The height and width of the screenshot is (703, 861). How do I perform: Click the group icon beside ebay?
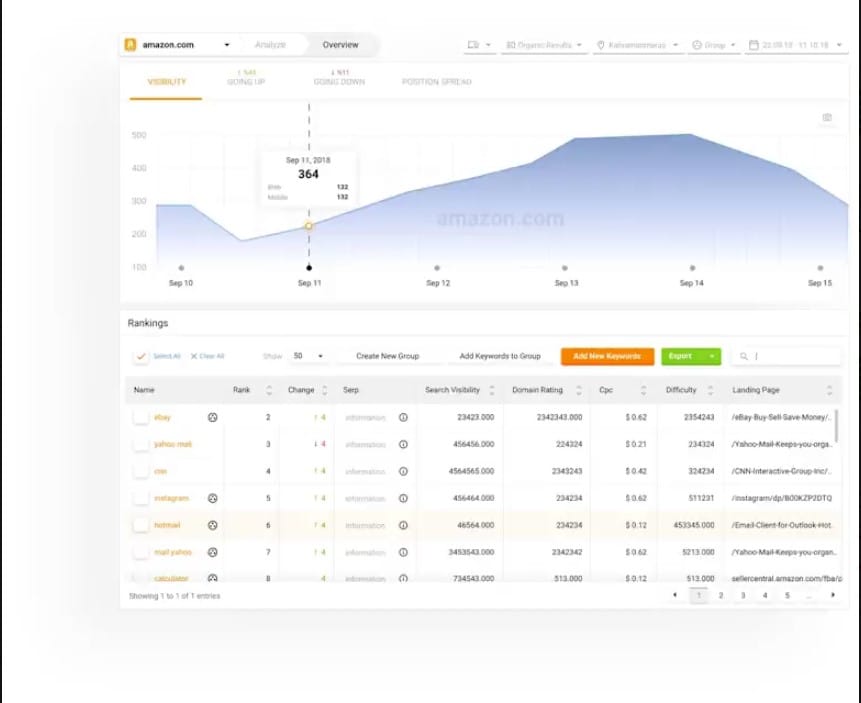(x=213, y=417)
